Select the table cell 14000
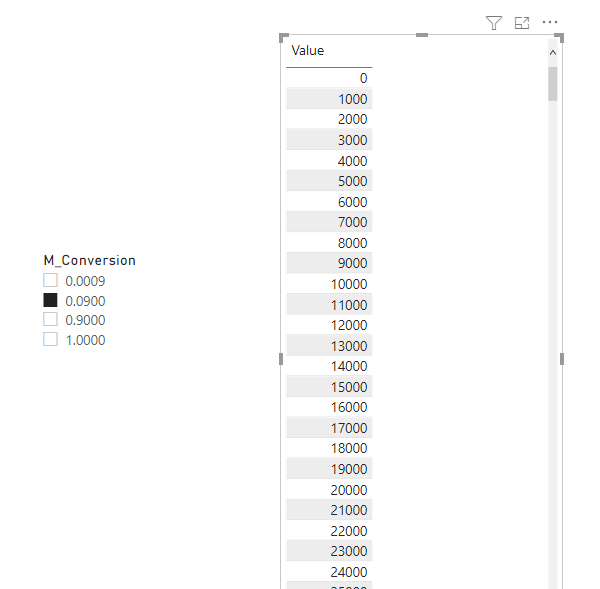The width and height of the screenshot is (600, 589). 329,366
